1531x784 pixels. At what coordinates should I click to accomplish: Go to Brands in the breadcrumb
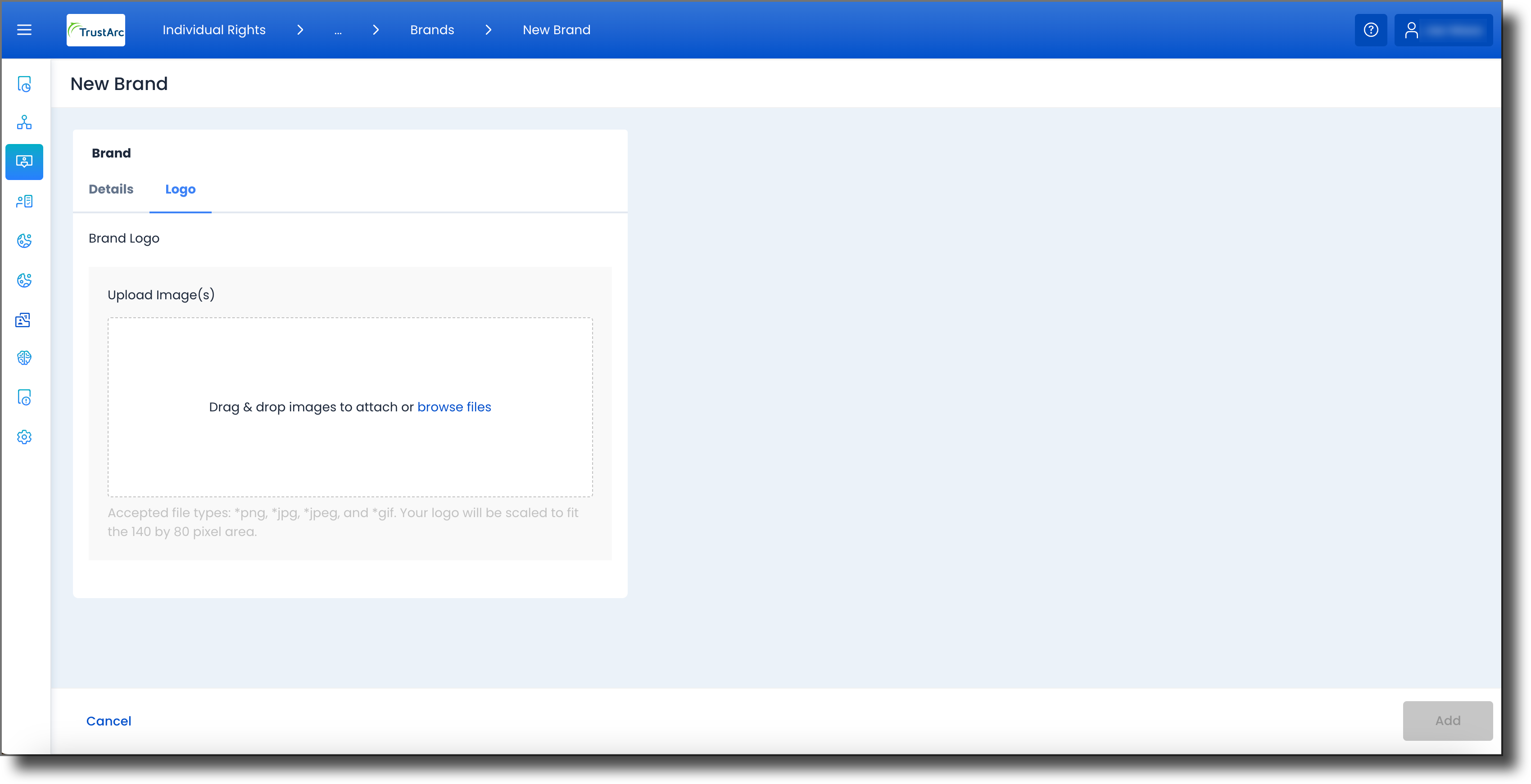432,30
